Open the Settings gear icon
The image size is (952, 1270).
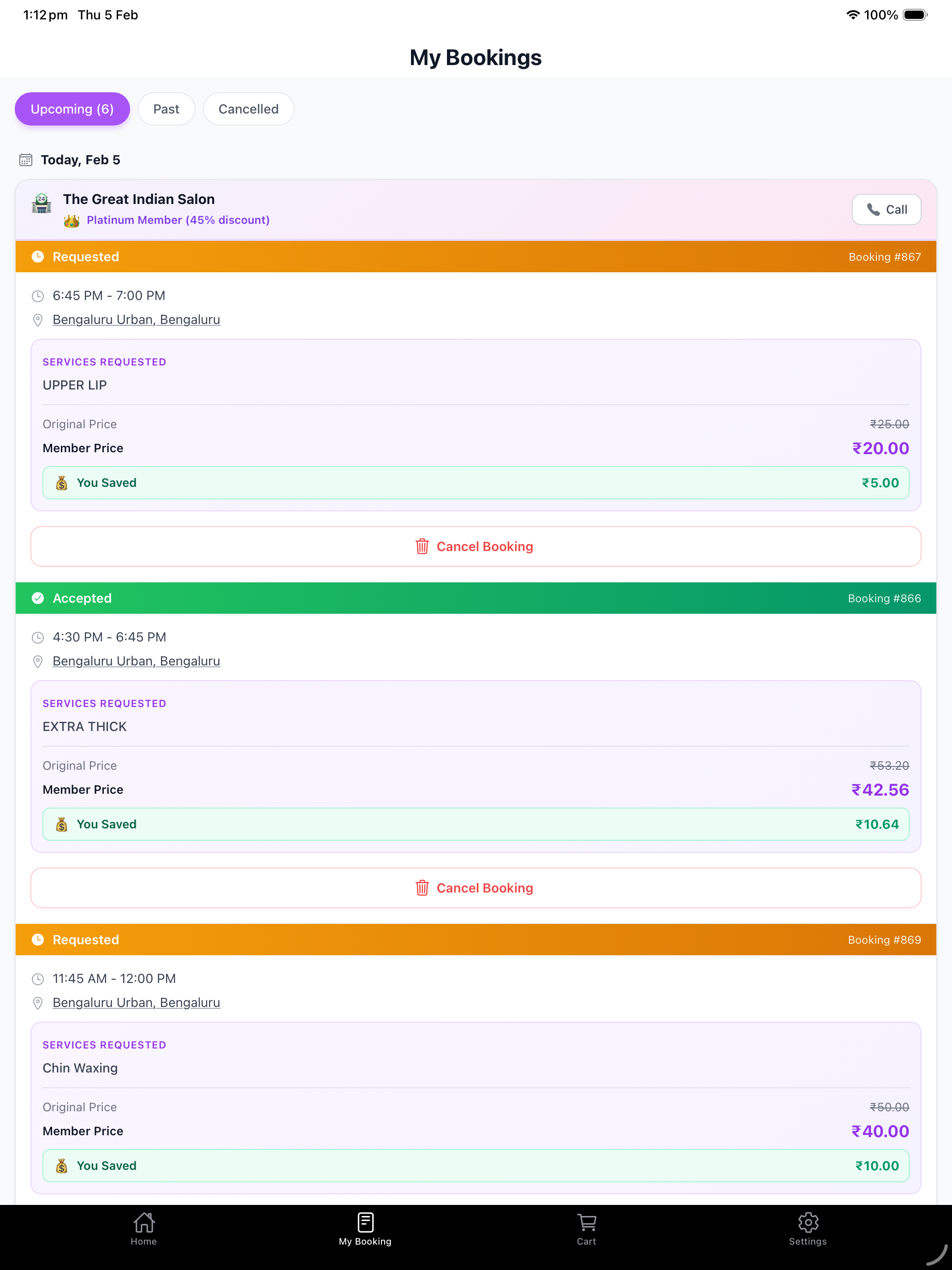(x=808, y=1222)
